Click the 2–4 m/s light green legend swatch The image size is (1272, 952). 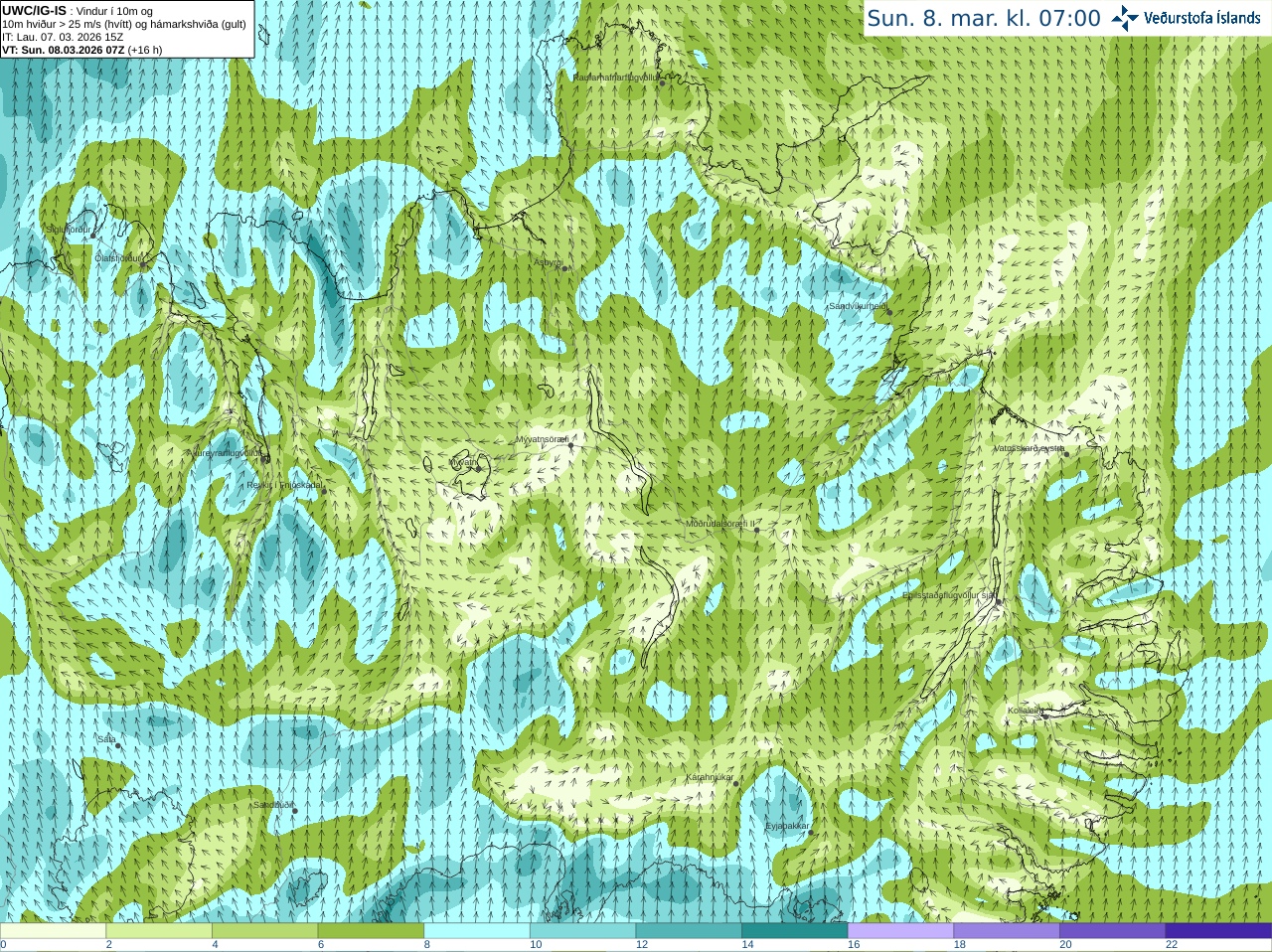point(159,931)
